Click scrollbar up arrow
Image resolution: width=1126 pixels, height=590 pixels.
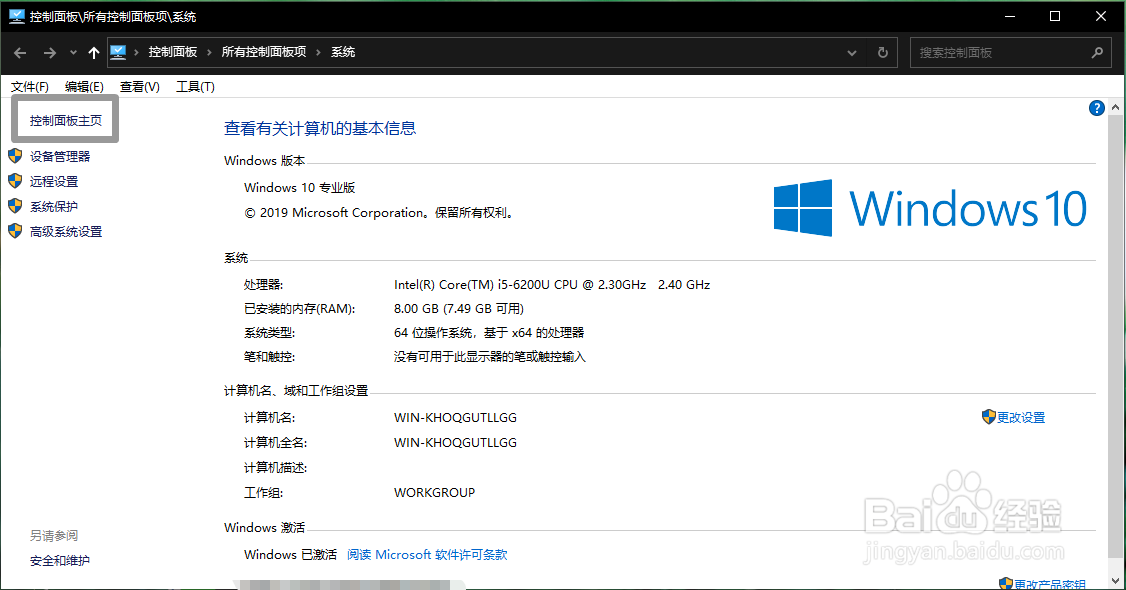click(x=1115, y=108)
